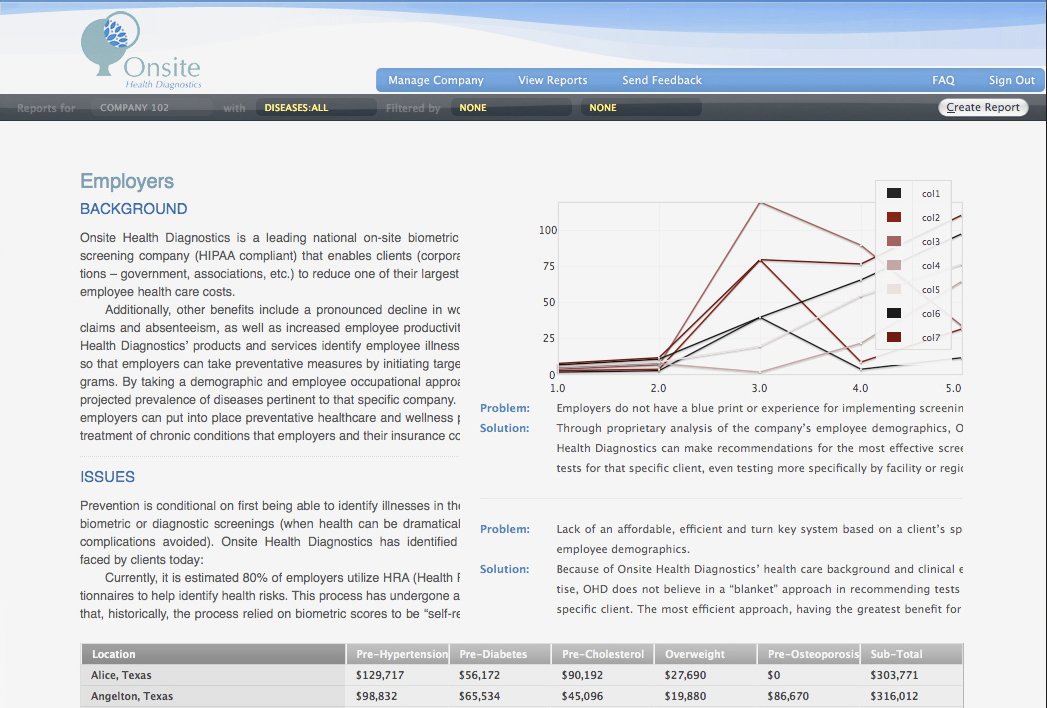Go to View Reports
This screenshot has width=1047, height=708.
[552, 80]
